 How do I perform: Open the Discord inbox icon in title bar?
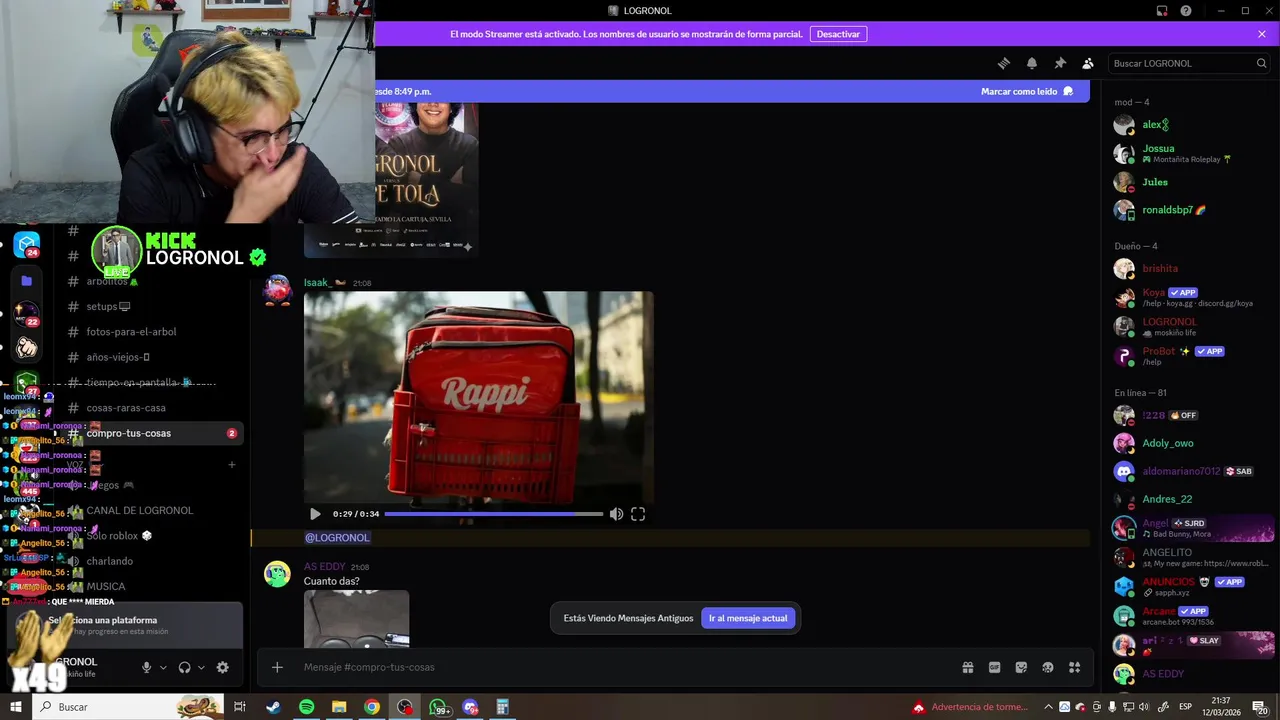(x=1162, y=11)
